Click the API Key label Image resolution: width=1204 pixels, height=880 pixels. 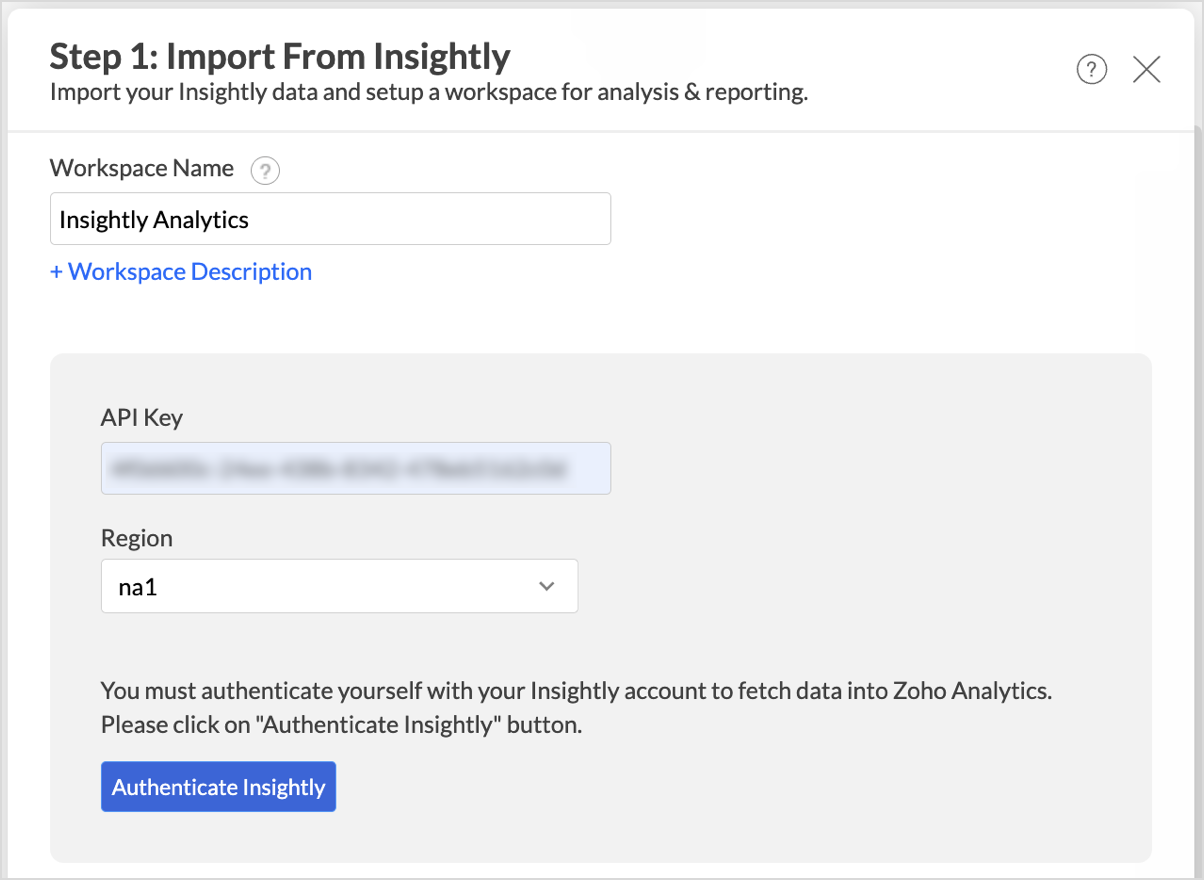pyautogui.click(x=142, y=417)
